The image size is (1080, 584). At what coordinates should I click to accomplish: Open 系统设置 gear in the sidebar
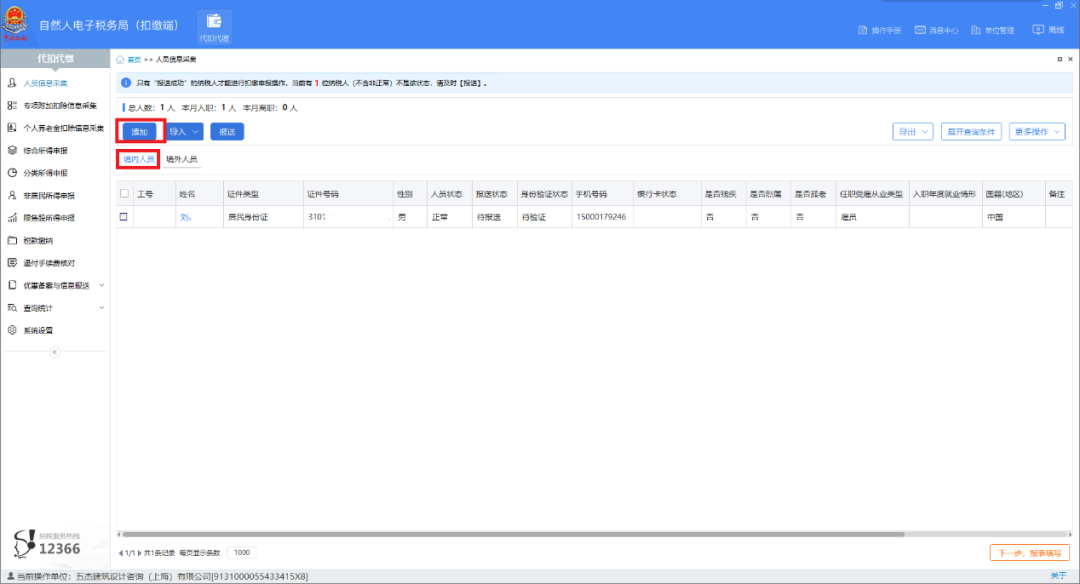click(12, 330)
